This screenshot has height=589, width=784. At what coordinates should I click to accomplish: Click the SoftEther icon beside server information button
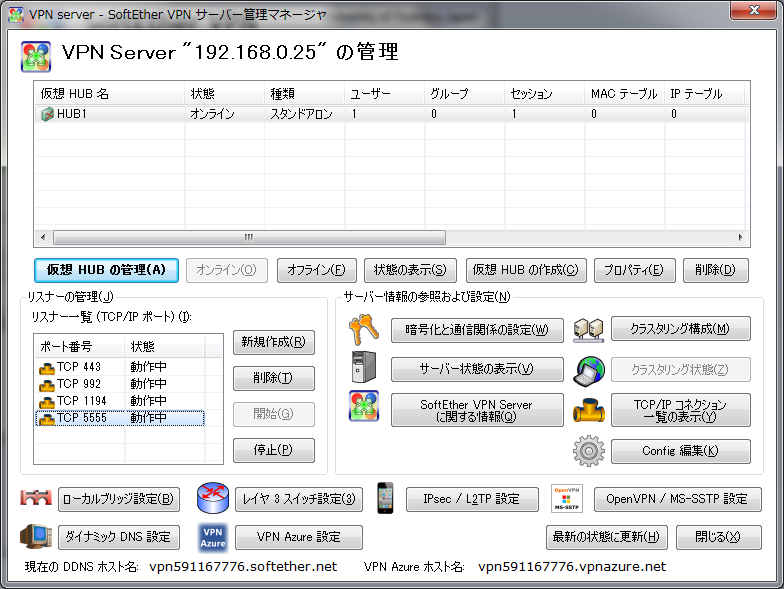pyautogui.click(x=364, y=406)
